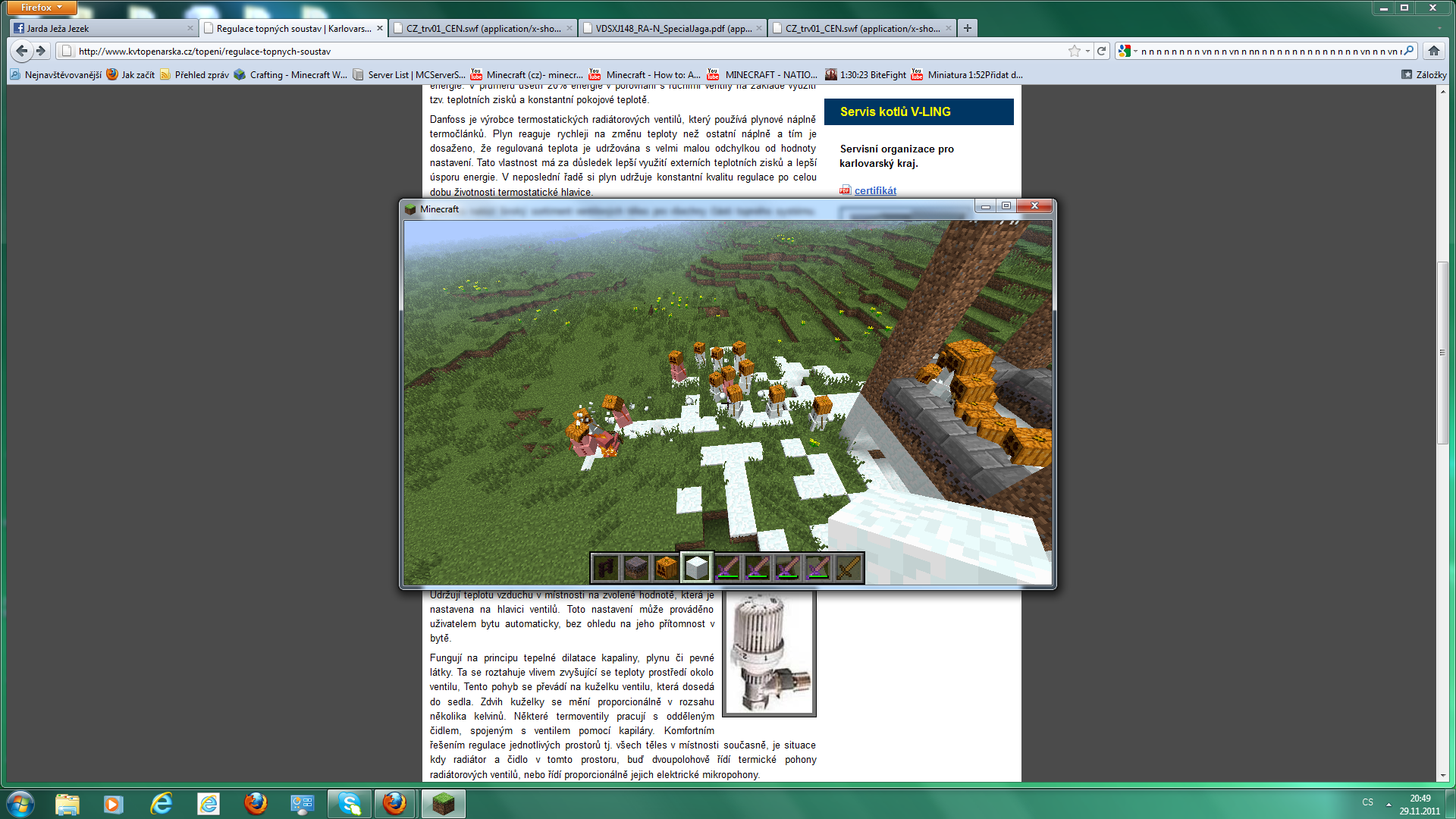This screenshot has height=819, width=1456.
Task: Click the PDF icon beside the certifikát link
Action: (x=845, y=190)
